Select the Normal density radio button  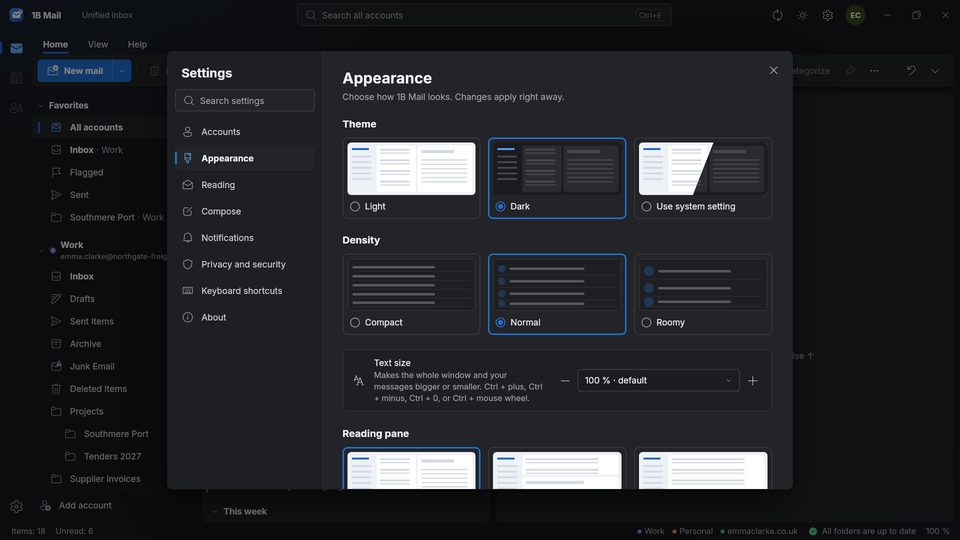[x=500, y=323]
